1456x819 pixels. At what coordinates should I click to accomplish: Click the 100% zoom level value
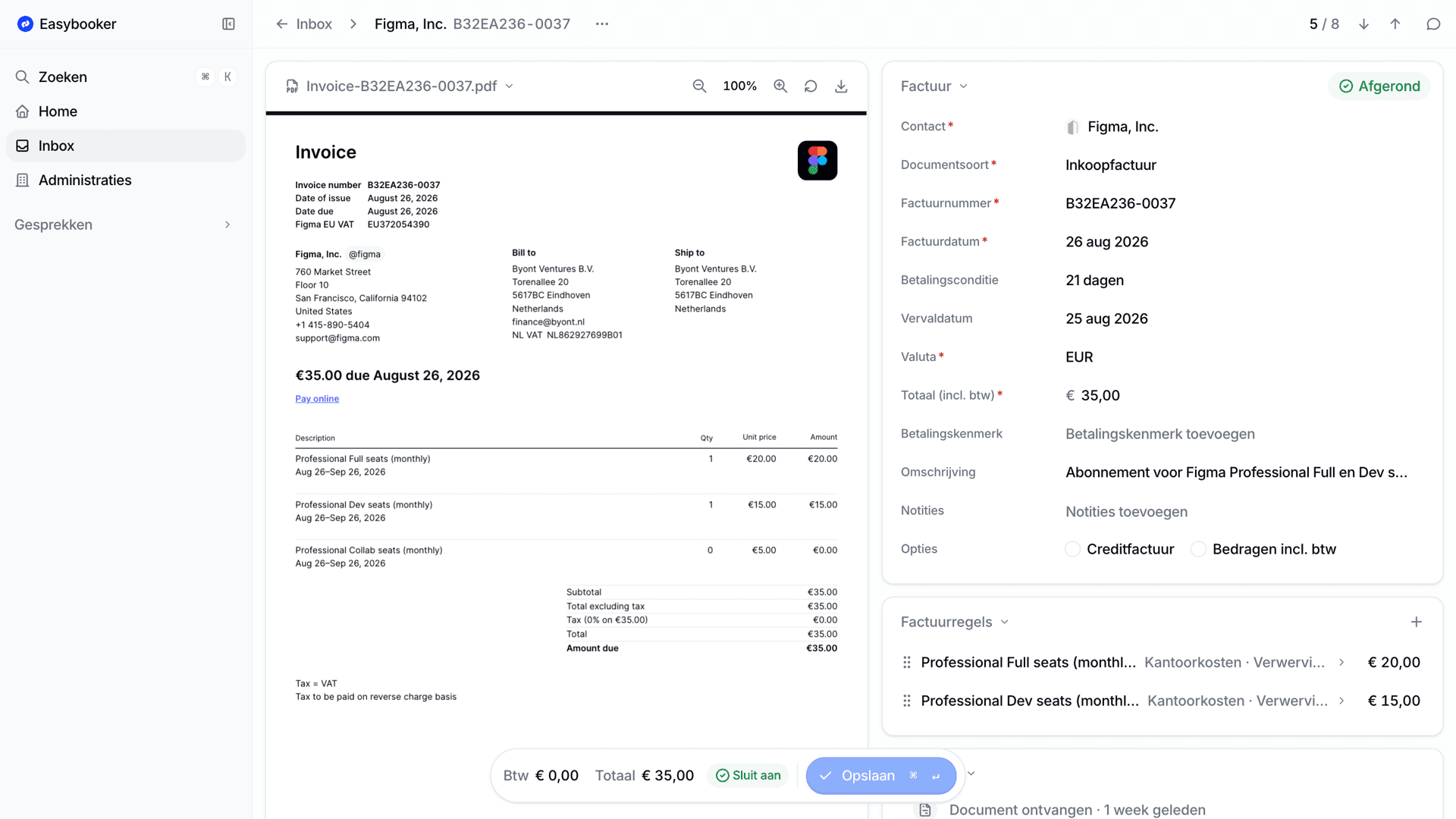[739, 86]
